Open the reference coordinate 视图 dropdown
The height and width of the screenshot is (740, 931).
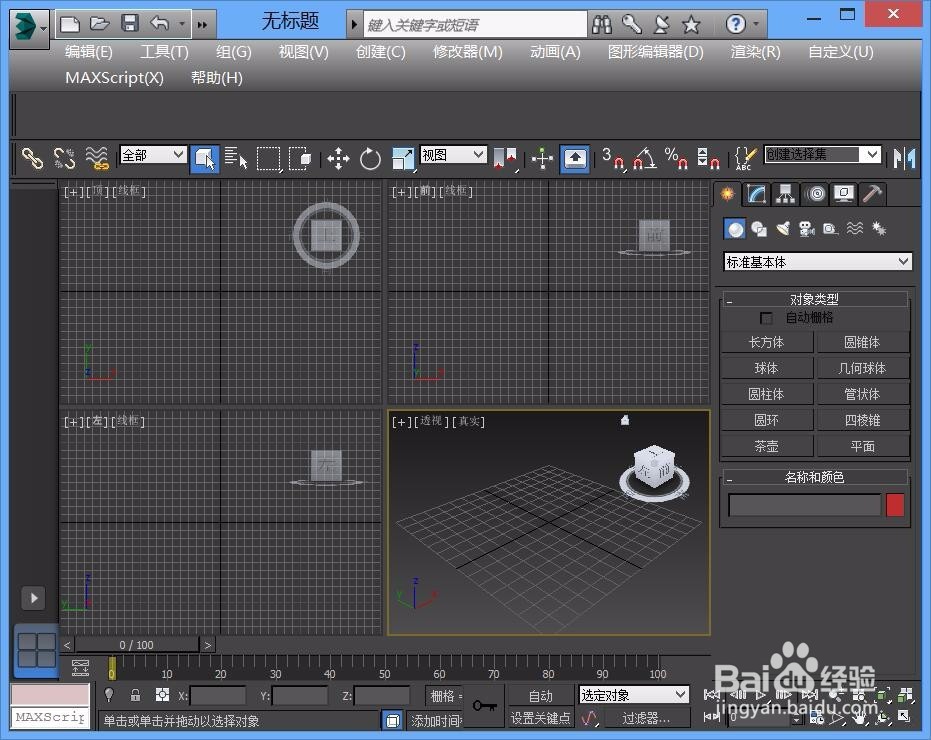click(x=453, y=155)
